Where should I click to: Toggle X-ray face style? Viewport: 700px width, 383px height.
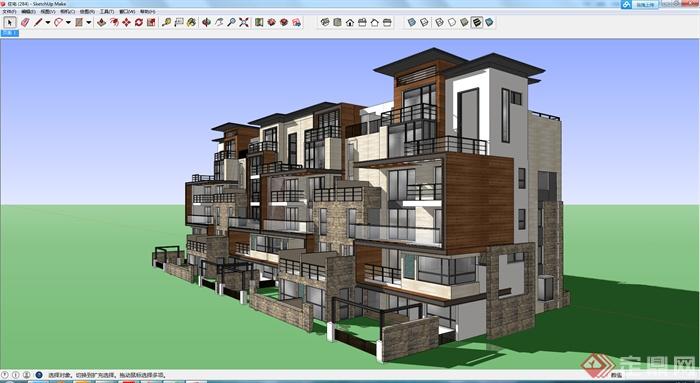click(x=412, y=22)
